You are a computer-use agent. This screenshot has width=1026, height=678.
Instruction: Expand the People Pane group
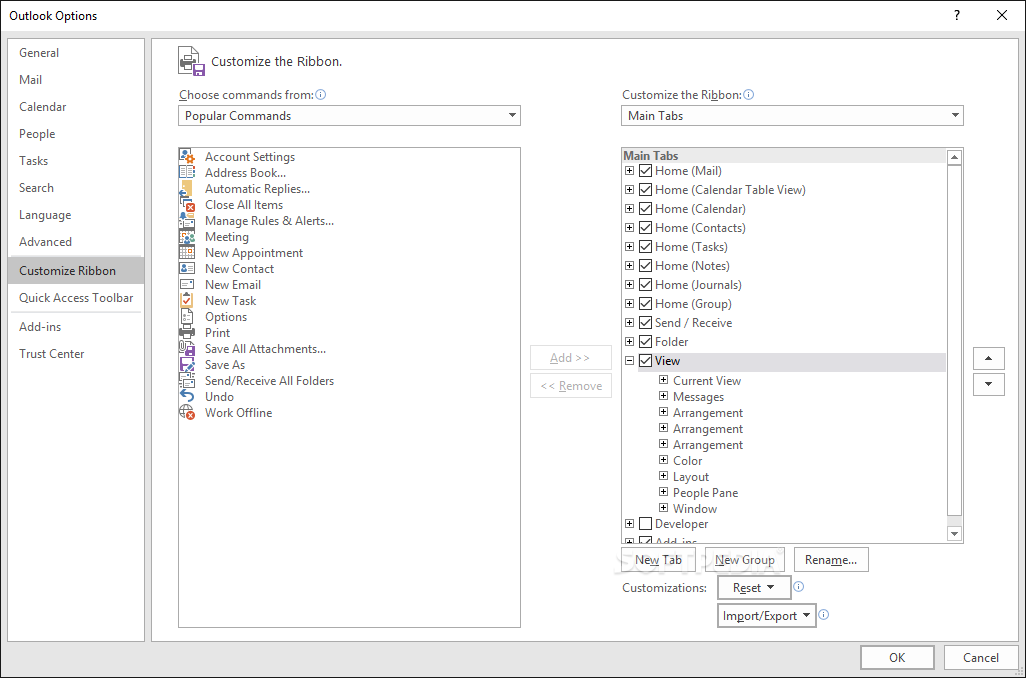click(663, 492)
